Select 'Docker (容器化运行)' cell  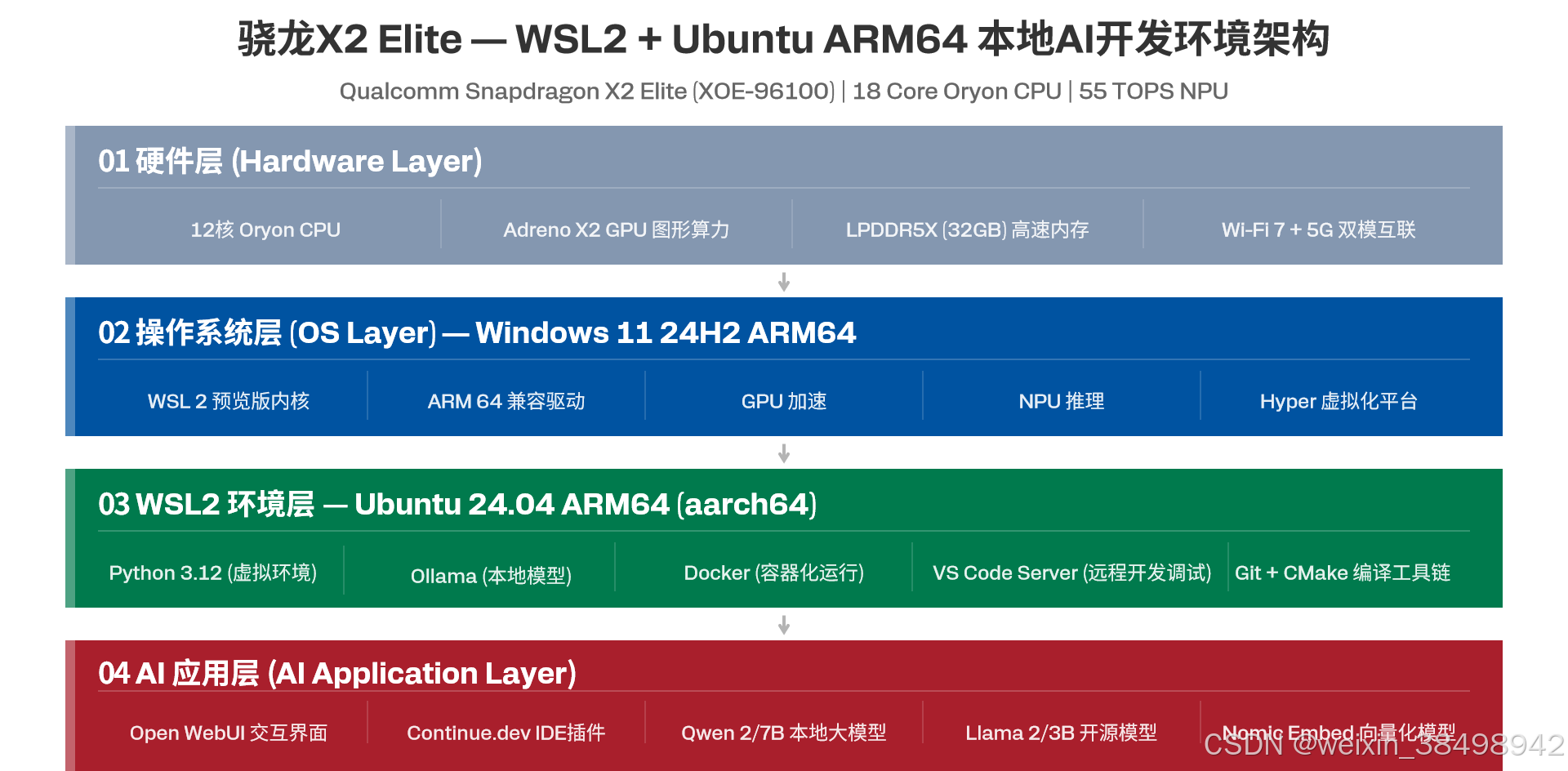point(774,573)
